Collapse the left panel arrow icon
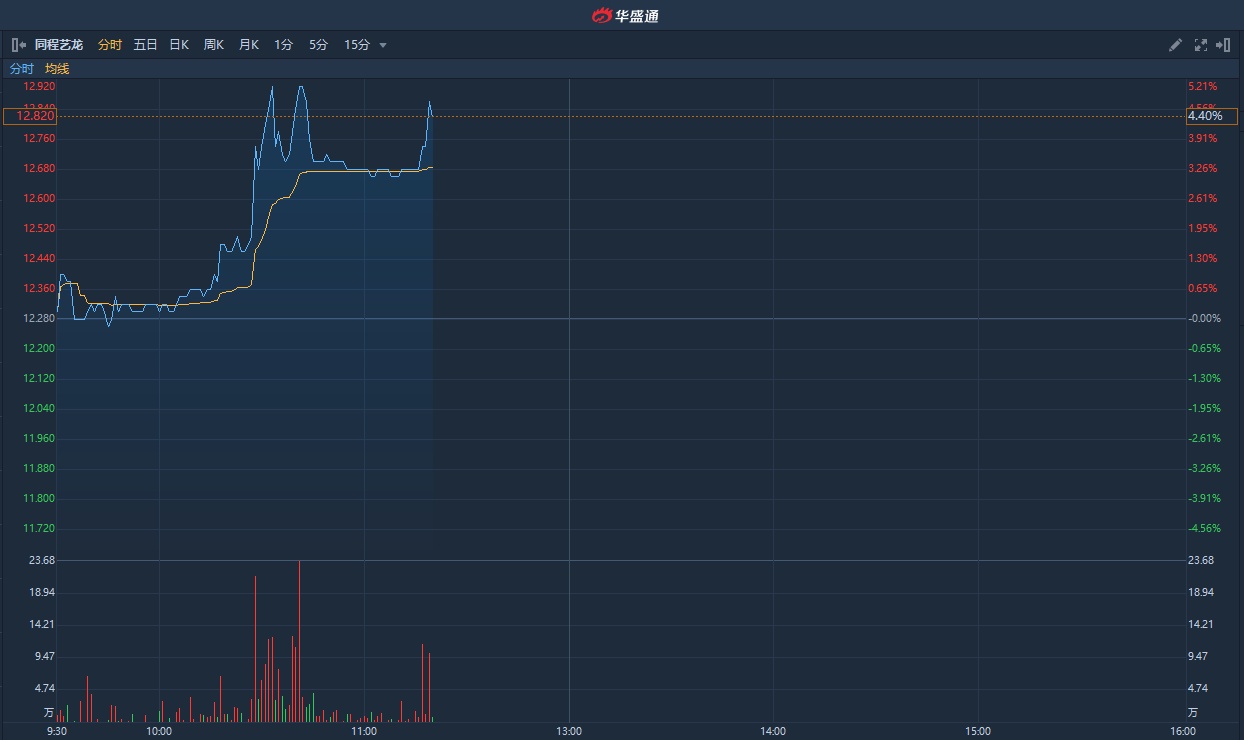The height and width of the screenshot is (740, 1244). 18,45
